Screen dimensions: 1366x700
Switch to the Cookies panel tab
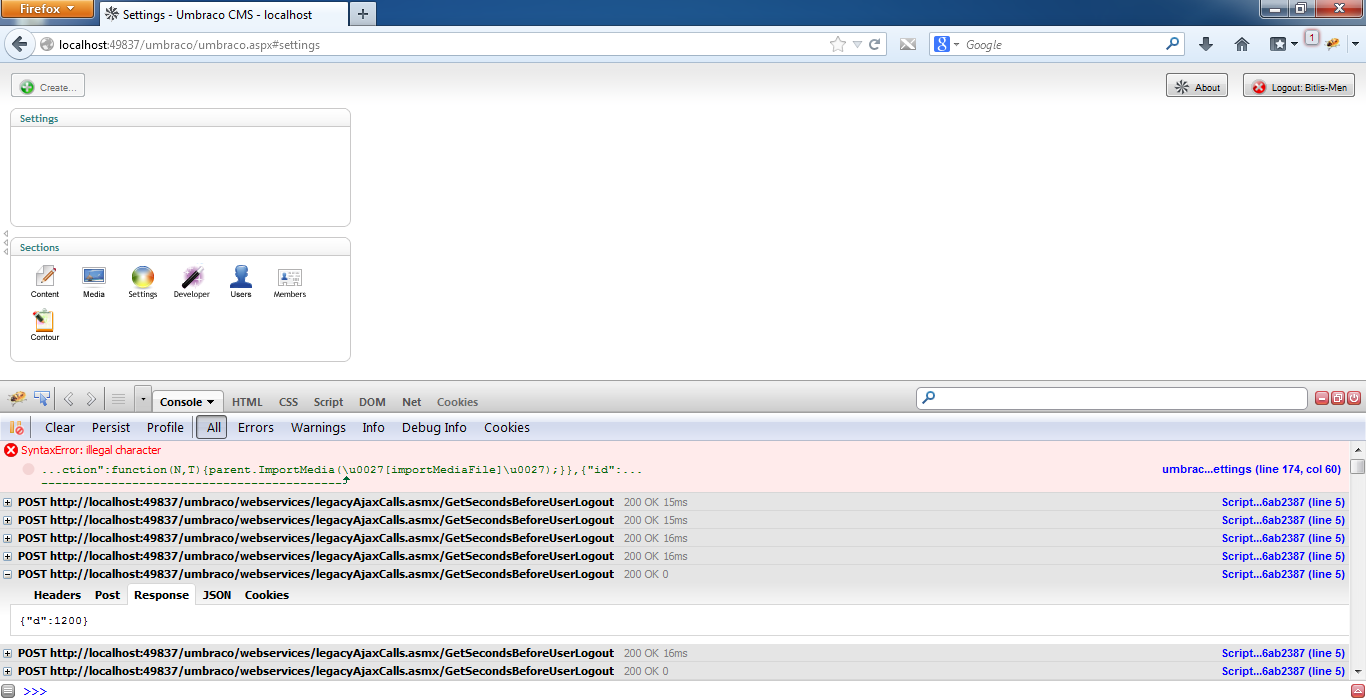click(457, 402)
